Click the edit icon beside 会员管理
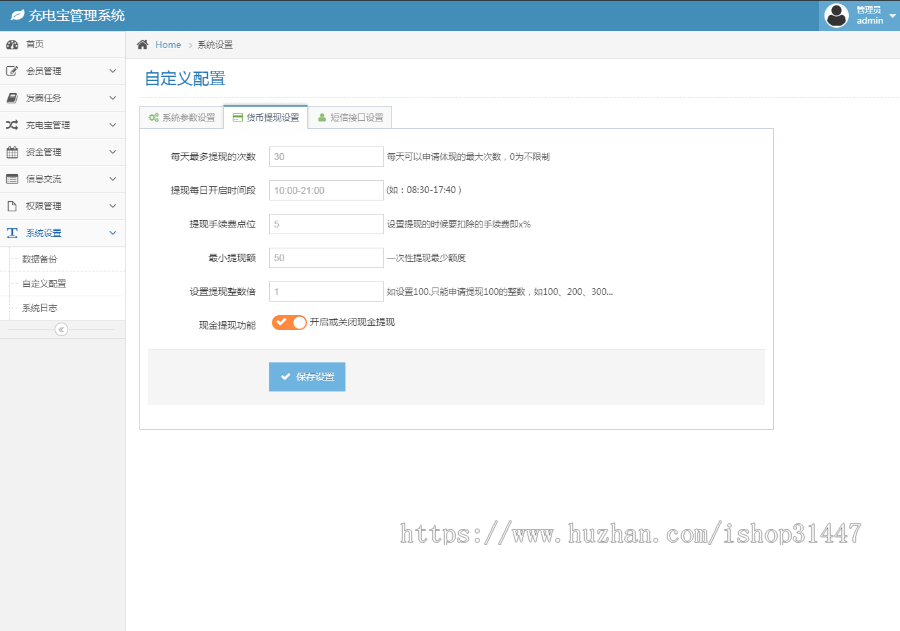This screenshot has height=631, width=900. click(x=12, y=71)
